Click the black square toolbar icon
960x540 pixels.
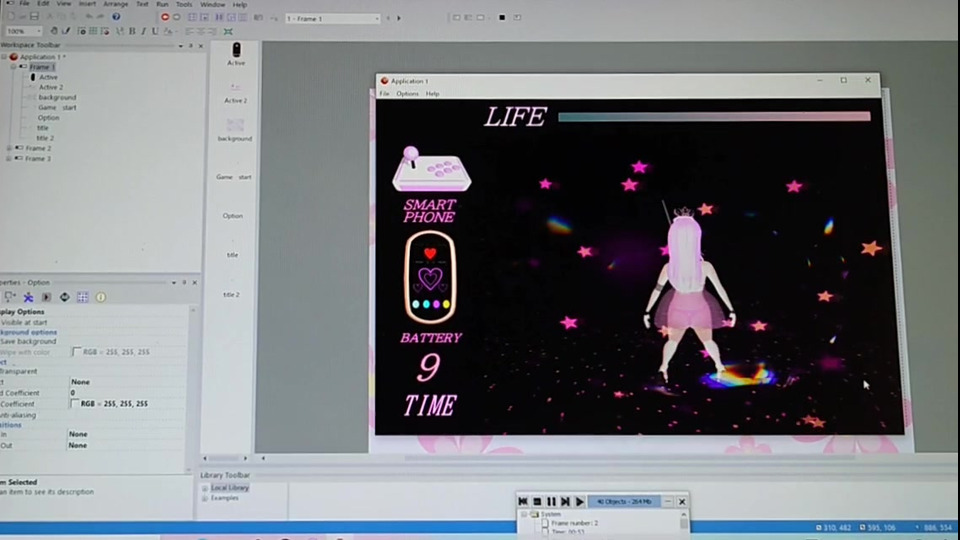pyautogui.click(x=502, y=18)
